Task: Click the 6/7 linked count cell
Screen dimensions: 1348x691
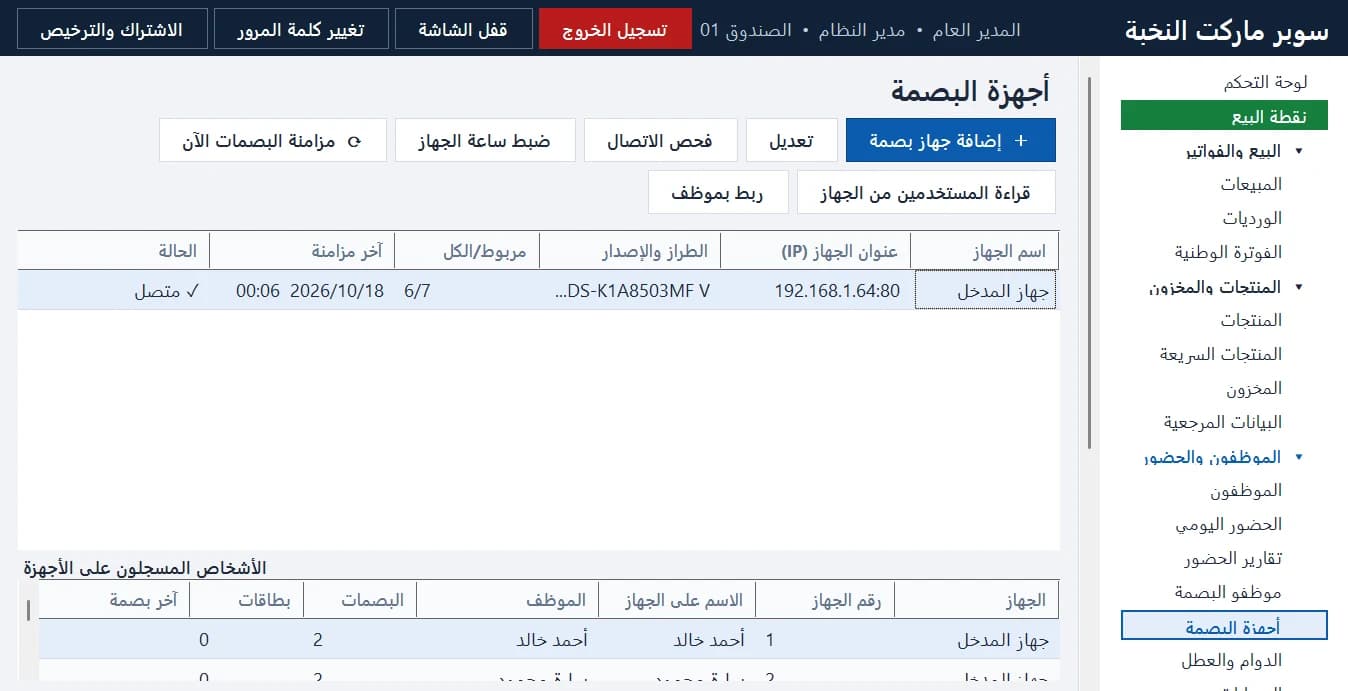Action: point(467,291)
